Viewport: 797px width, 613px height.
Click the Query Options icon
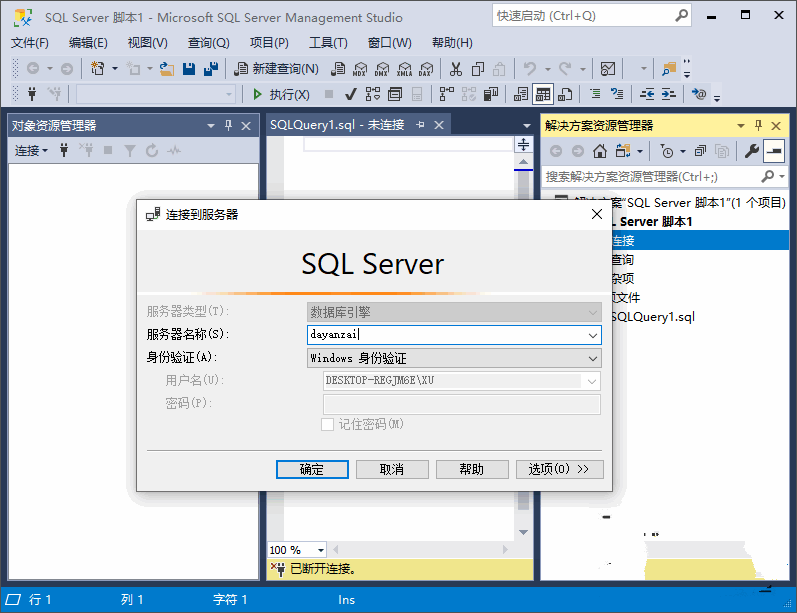tap(394, 95)
